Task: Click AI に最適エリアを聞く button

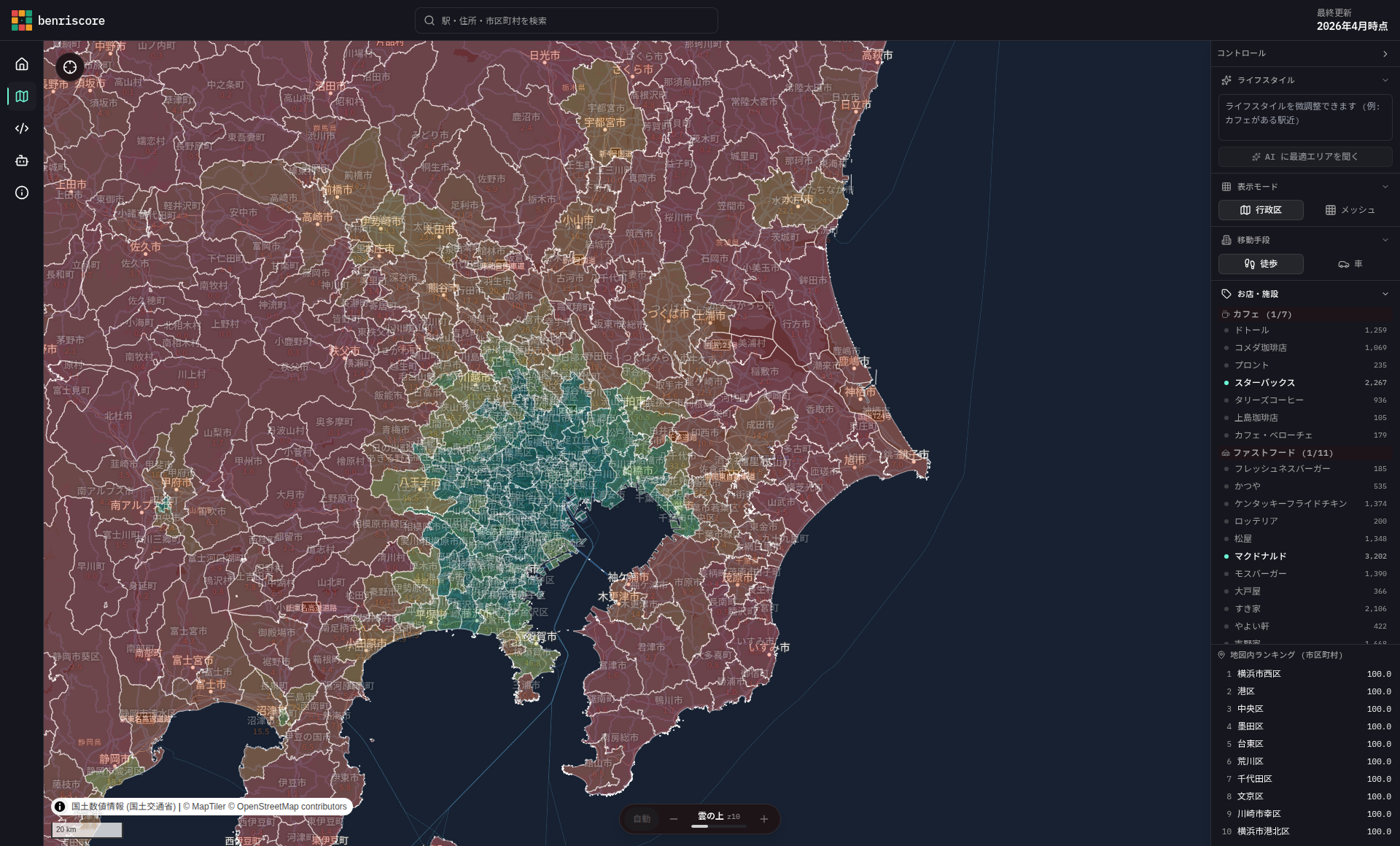Action: [x=1305, y=157]
